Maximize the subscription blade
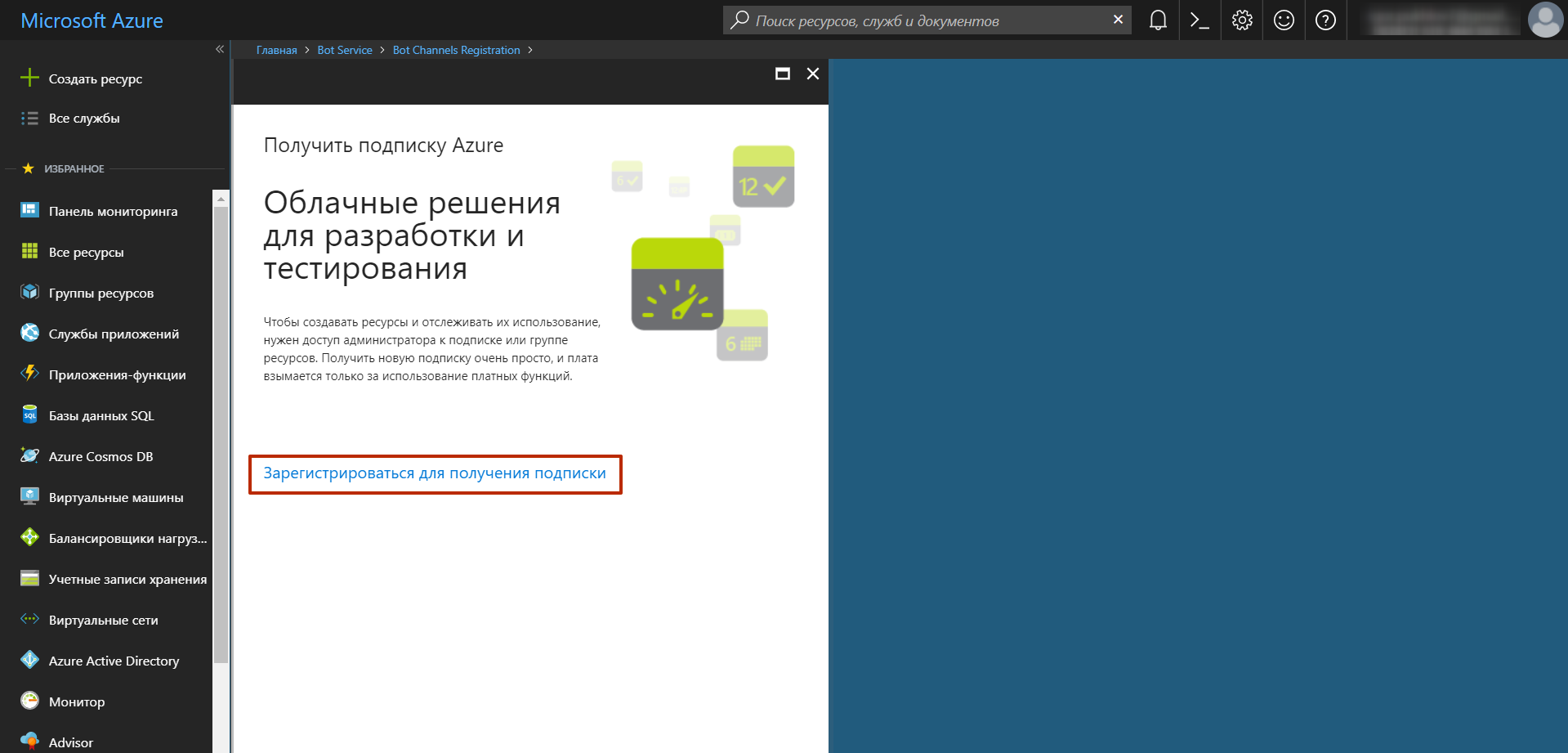Screen dimensions: 1568x753 point(782,74)
